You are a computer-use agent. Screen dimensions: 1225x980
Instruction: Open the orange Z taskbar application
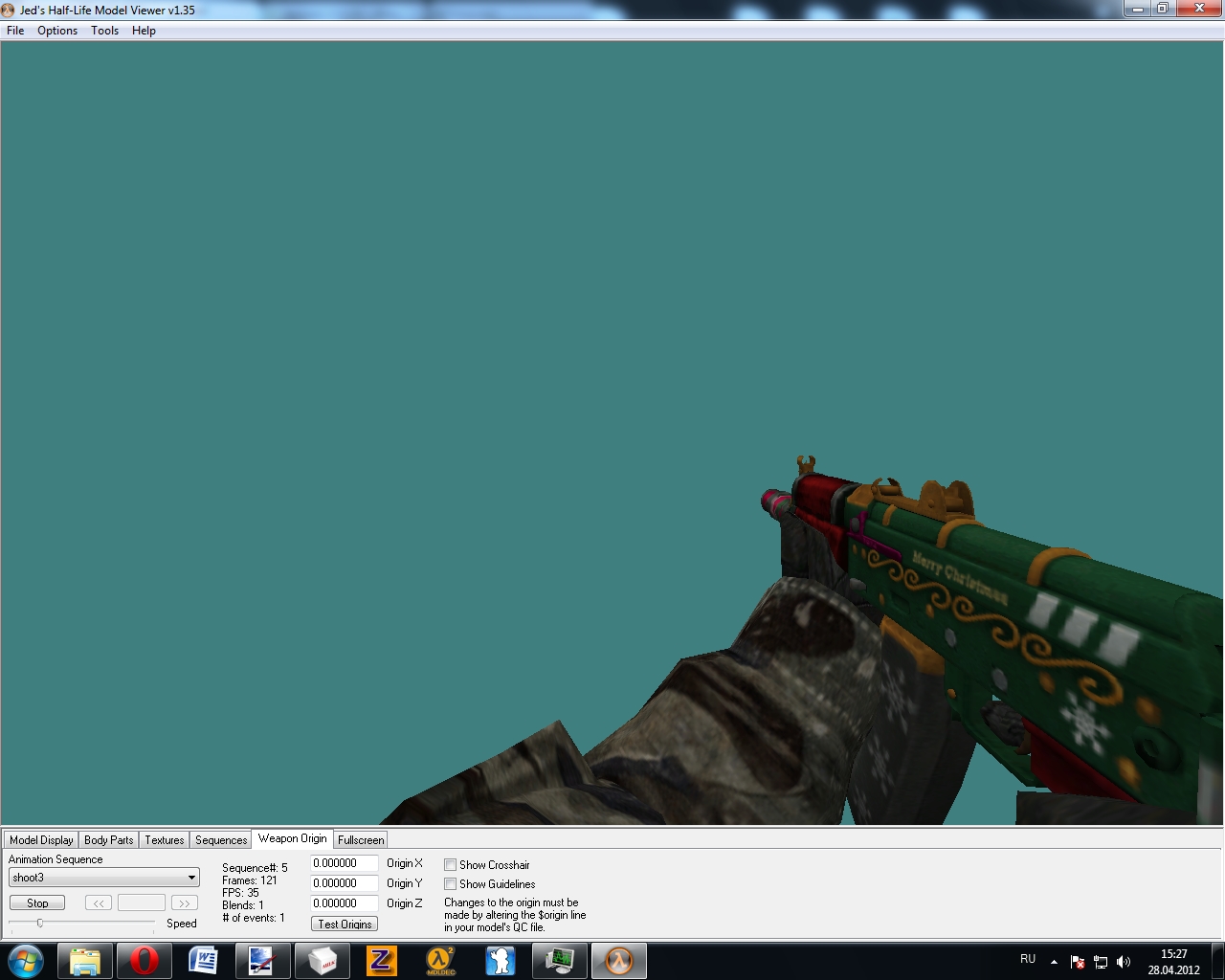click(381, 961)
